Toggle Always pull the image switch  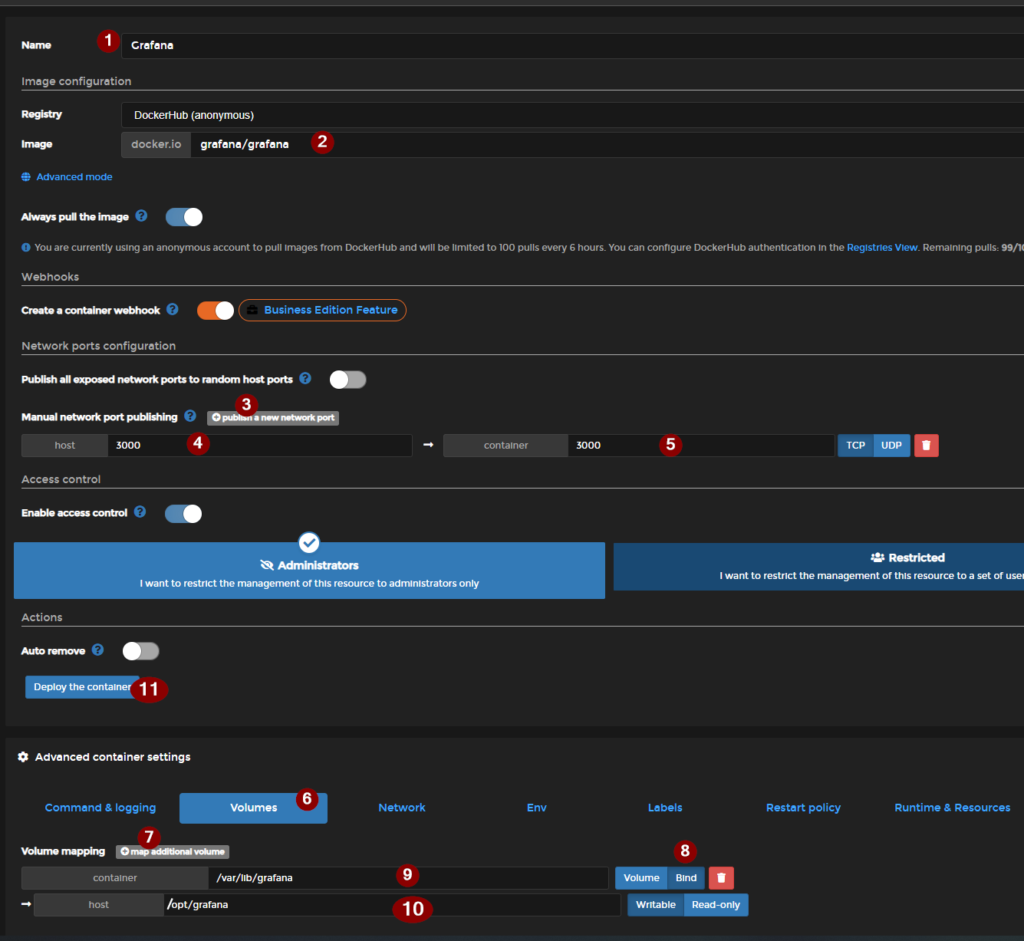[x=184, y=217]
